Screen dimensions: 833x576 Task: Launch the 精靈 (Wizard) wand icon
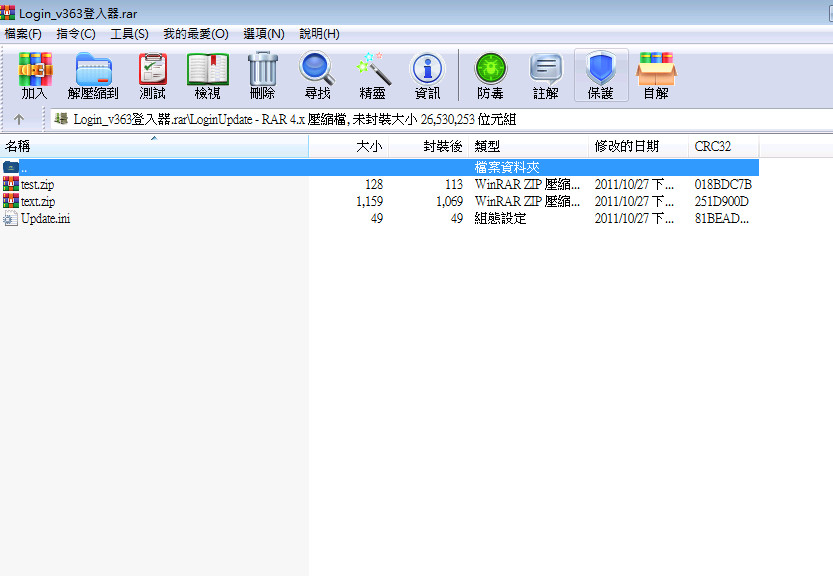(x=373, y=75)
